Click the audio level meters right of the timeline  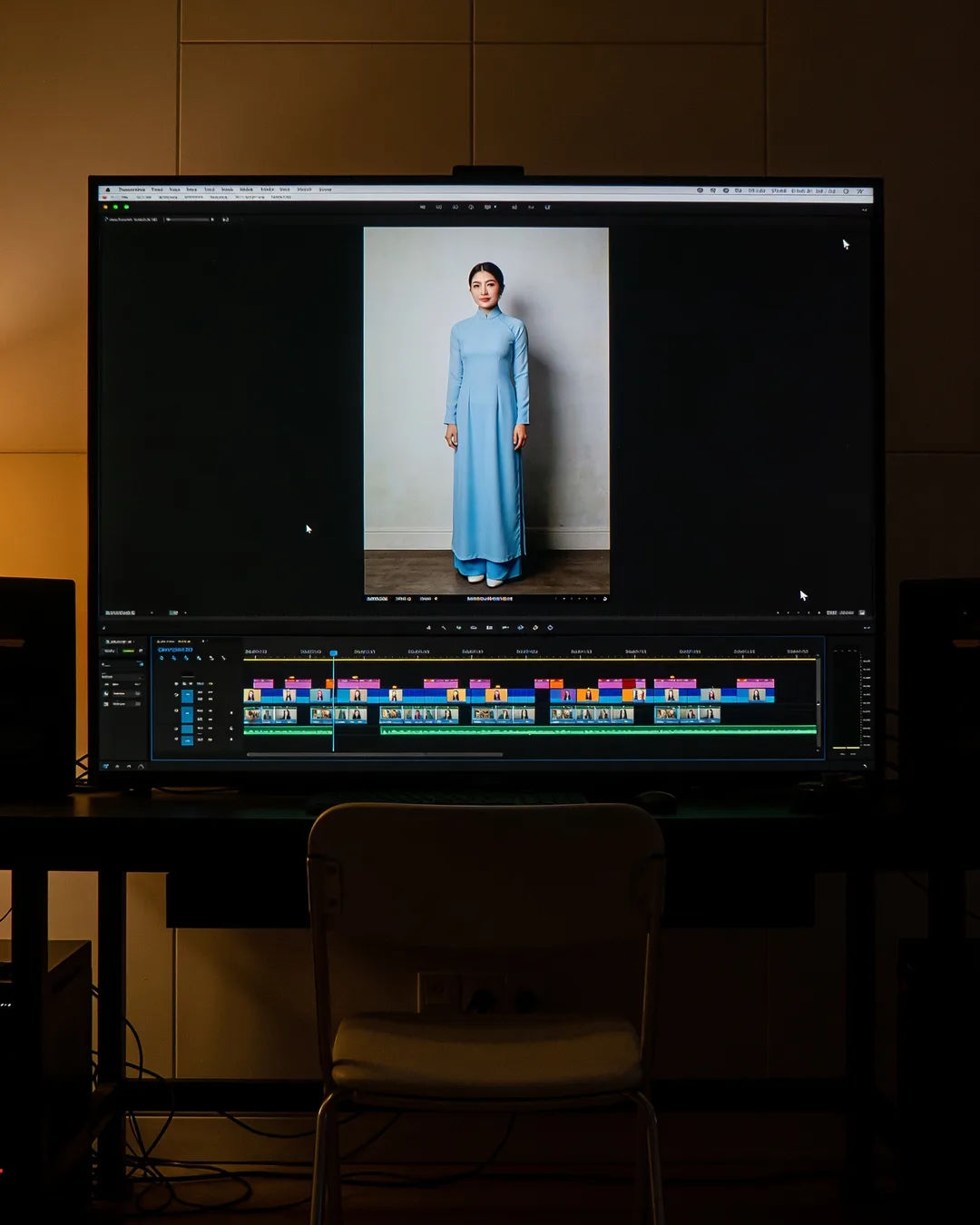pyautogui.click(x=846, y=699)
